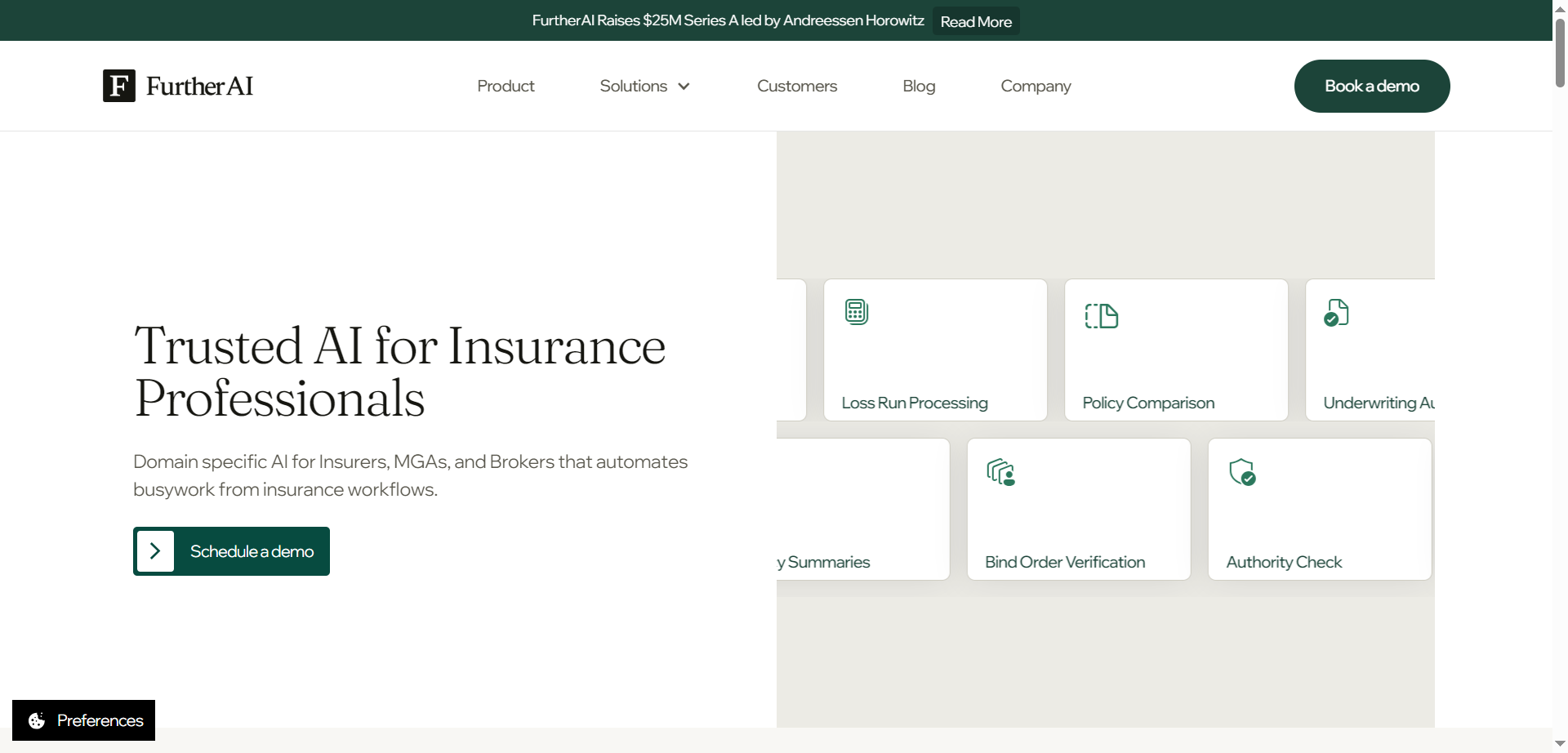1568x753 pixels.
Task: Go to the Customers page
Action: coord(797,86)
